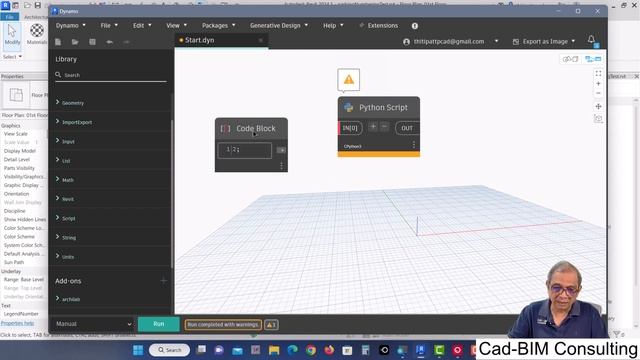The image size is (640, 360).
Task: Click the Redo arrow in Dynamo toolbar
Action: [x=126, y=42]
